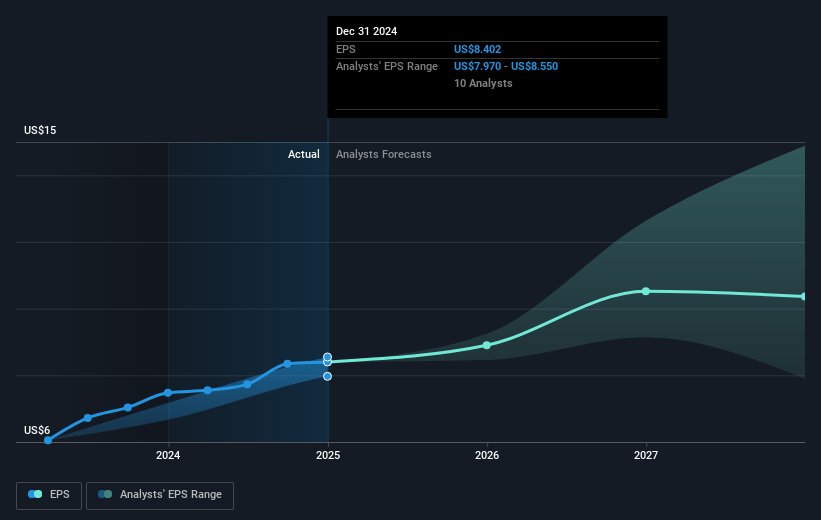Click the 2026 x-axis label
The image size is (821, 520).
pyautogui.click(x=487, y=455)
